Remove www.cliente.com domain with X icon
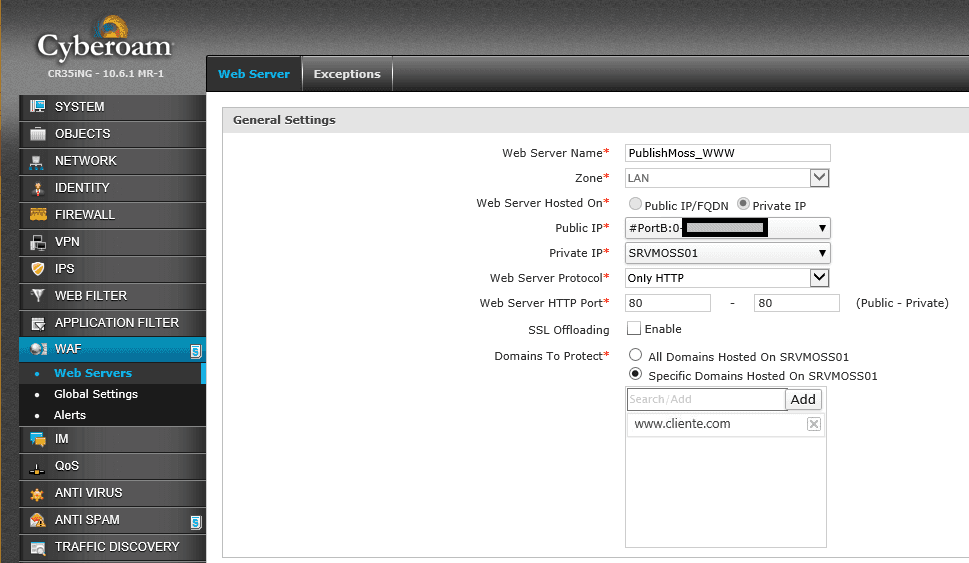 [814, 424]
